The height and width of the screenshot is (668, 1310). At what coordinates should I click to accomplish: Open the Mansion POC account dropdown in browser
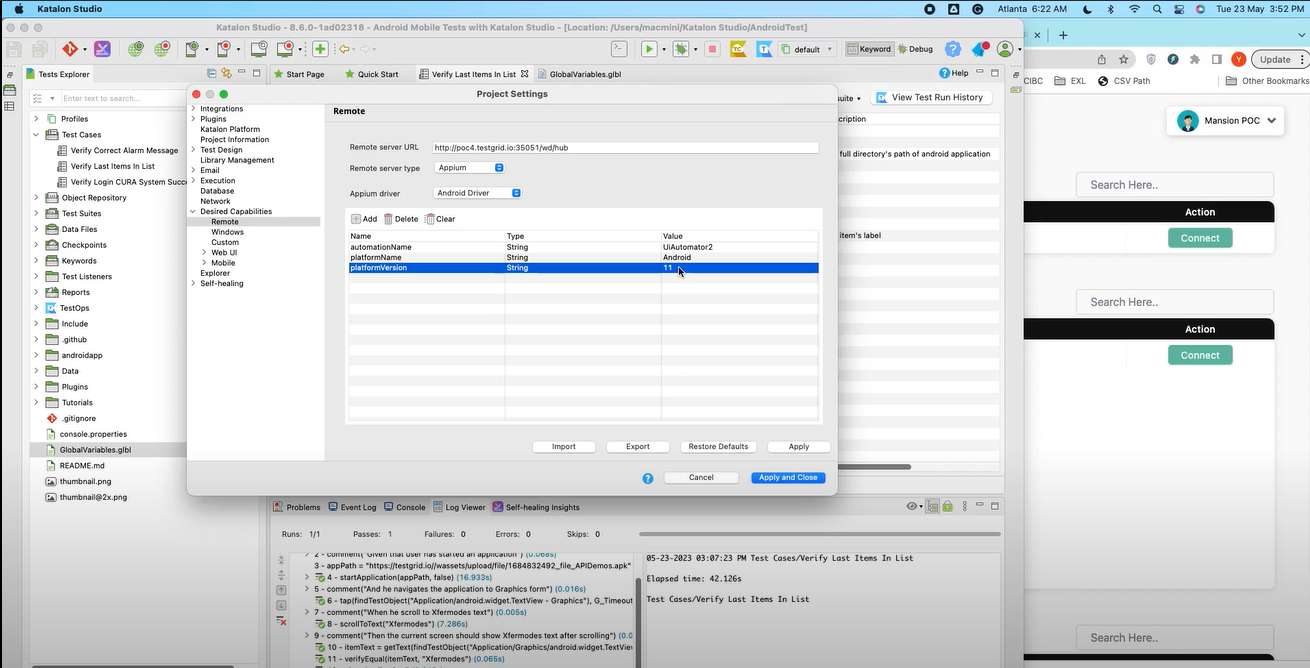pyautogui.click(x=1225, y=121)
